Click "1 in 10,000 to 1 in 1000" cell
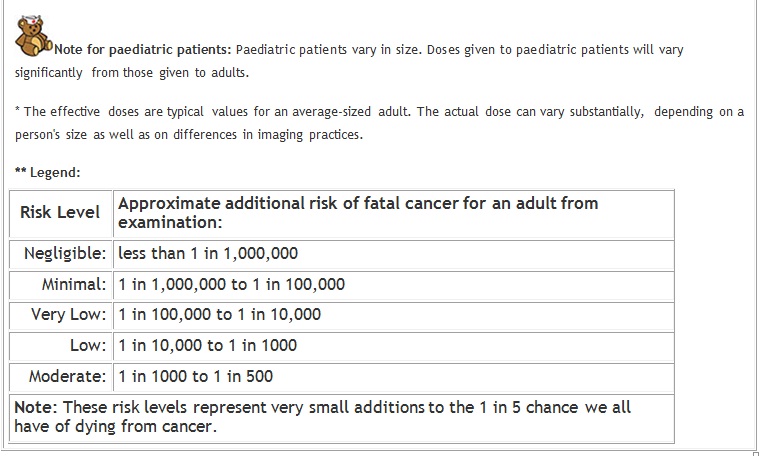The height and width of the screenshot is (456, 761). 394,346
